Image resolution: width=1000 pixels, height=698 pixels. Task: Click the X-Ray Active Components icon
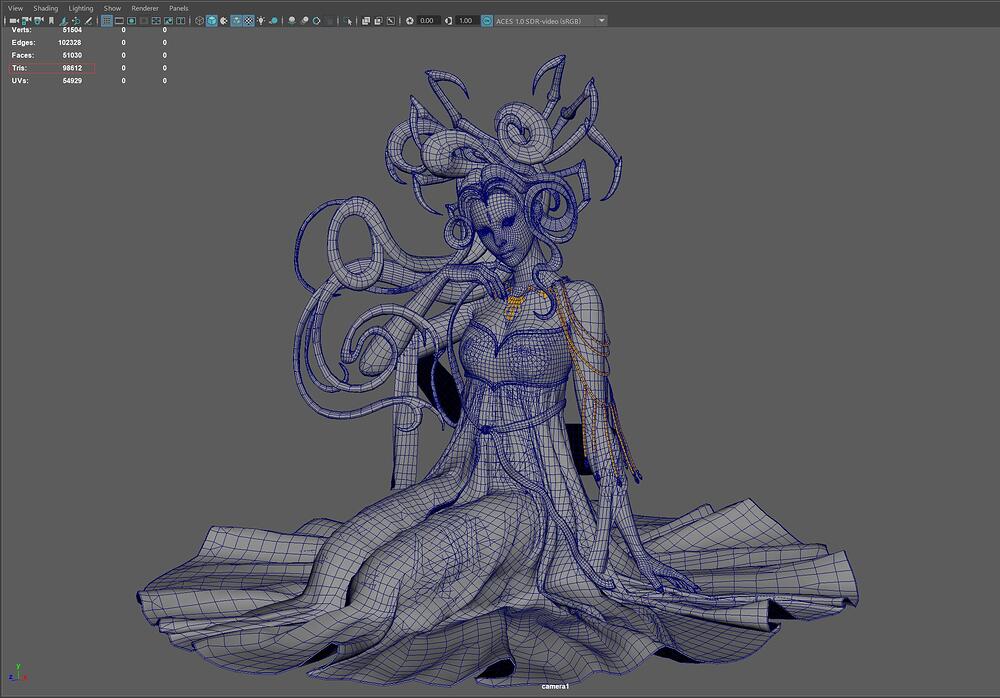click(378, 20)
